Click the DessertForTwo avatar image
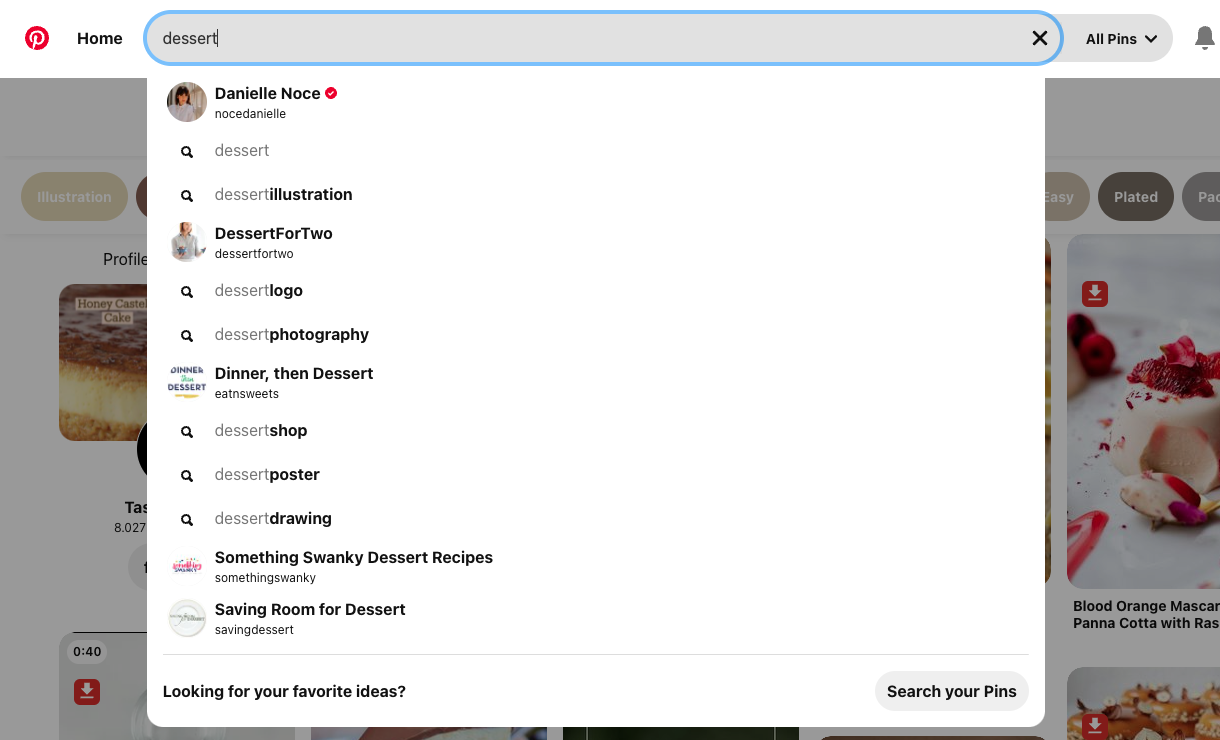This screenshot has width=1220, height=740. [187, 242]
